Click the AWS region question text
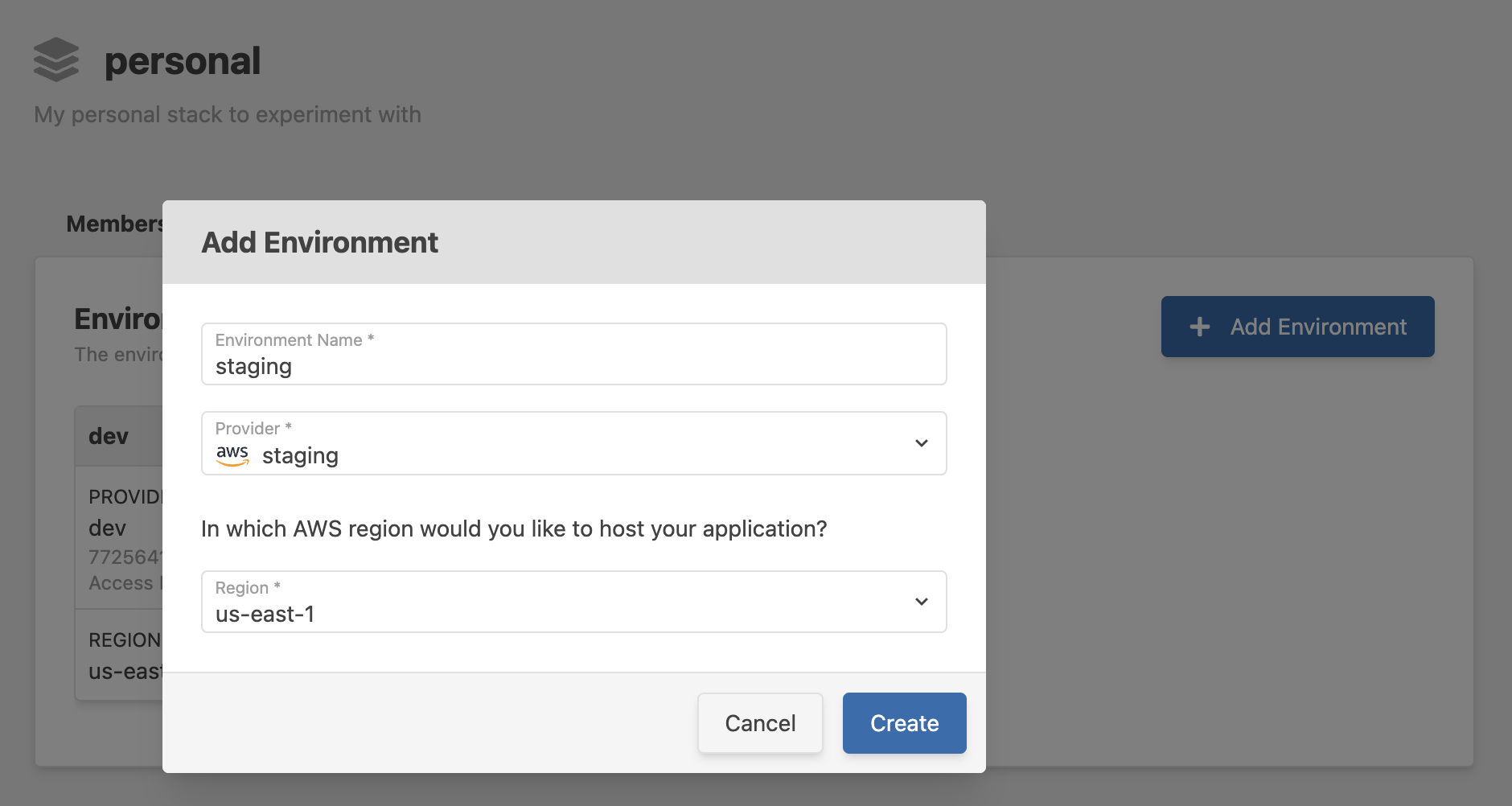The height and width of the screenshot is (806, 1512). click(x=513, y=528)
